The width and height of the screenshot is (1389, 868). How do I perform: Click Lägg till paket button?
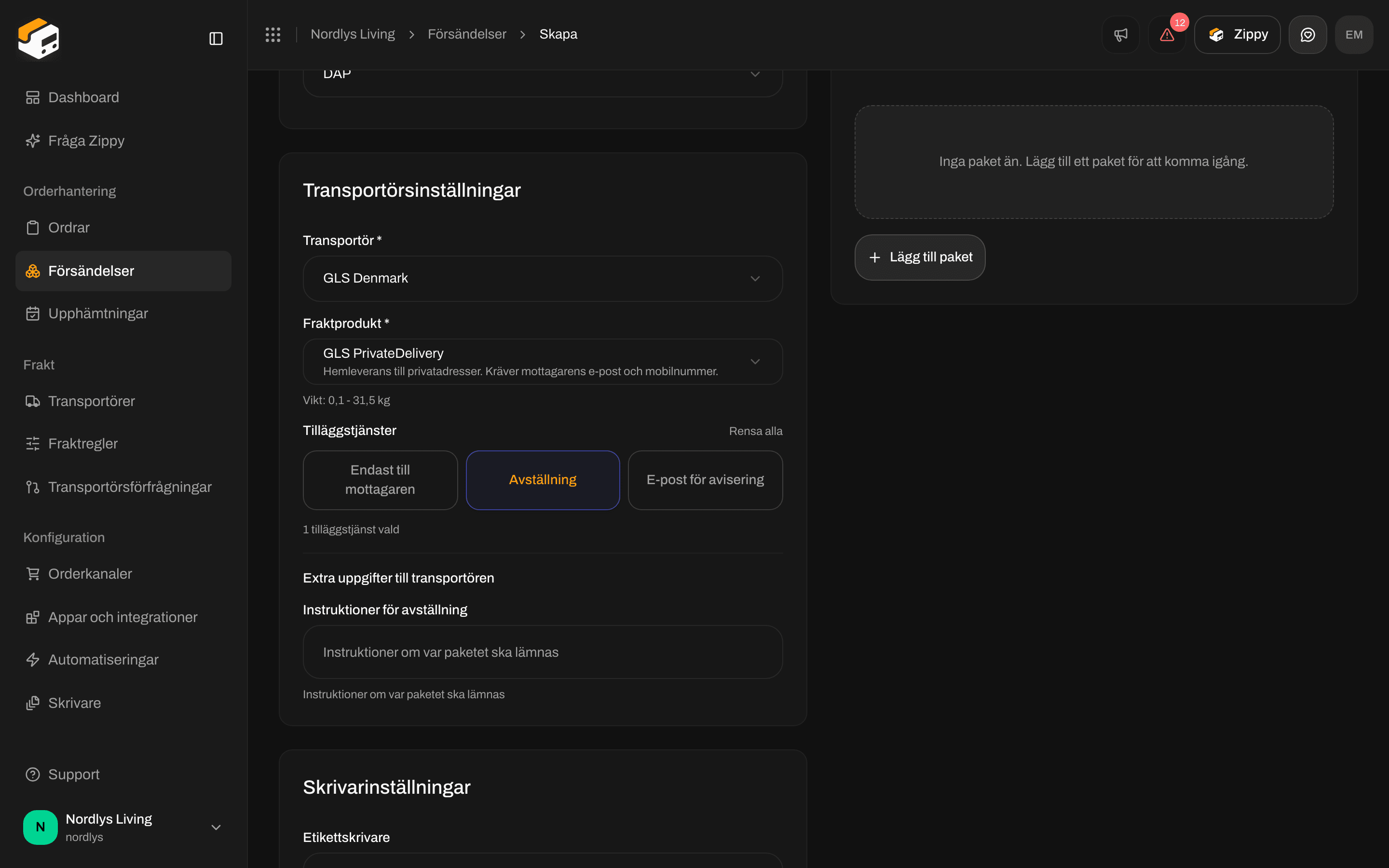click(x=920, y=257)
